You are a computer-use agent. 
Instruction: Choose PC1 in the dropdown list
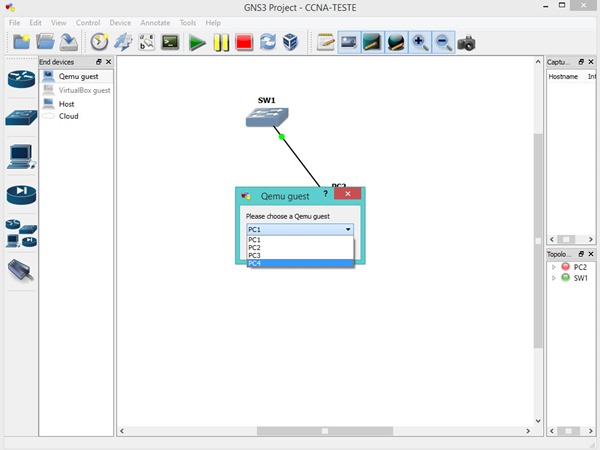(x=300, y=240)
